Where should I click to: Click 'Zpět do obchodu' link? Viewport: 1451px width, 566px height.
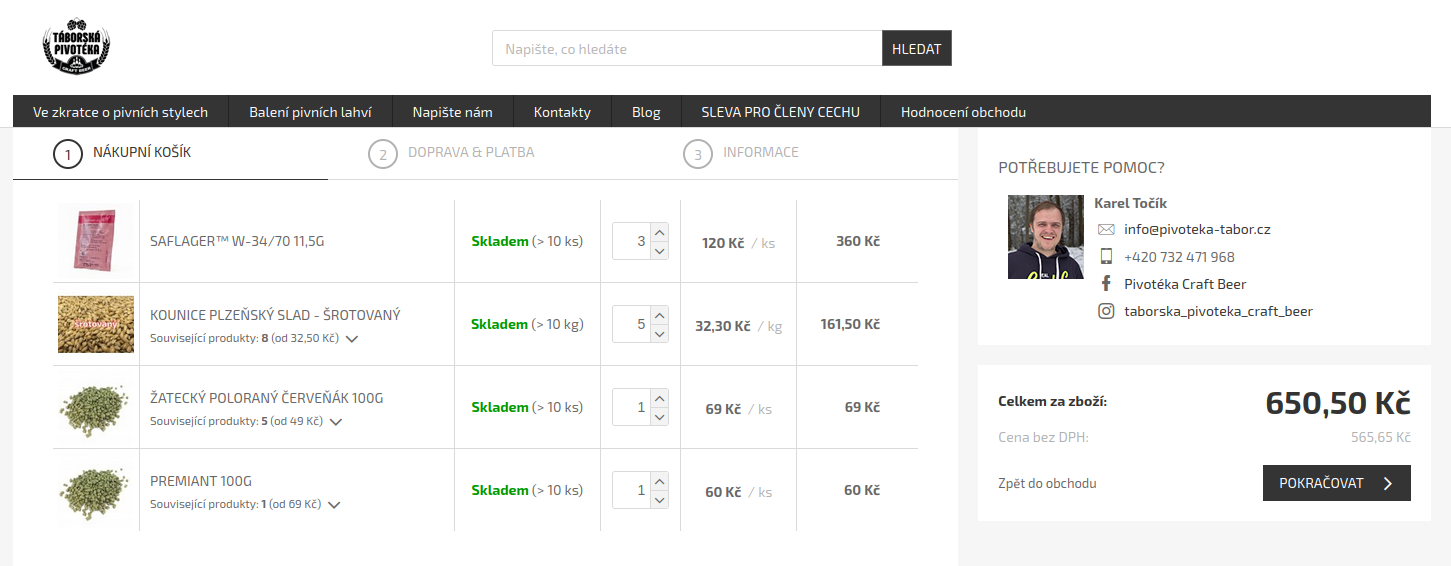point(1047,483)
